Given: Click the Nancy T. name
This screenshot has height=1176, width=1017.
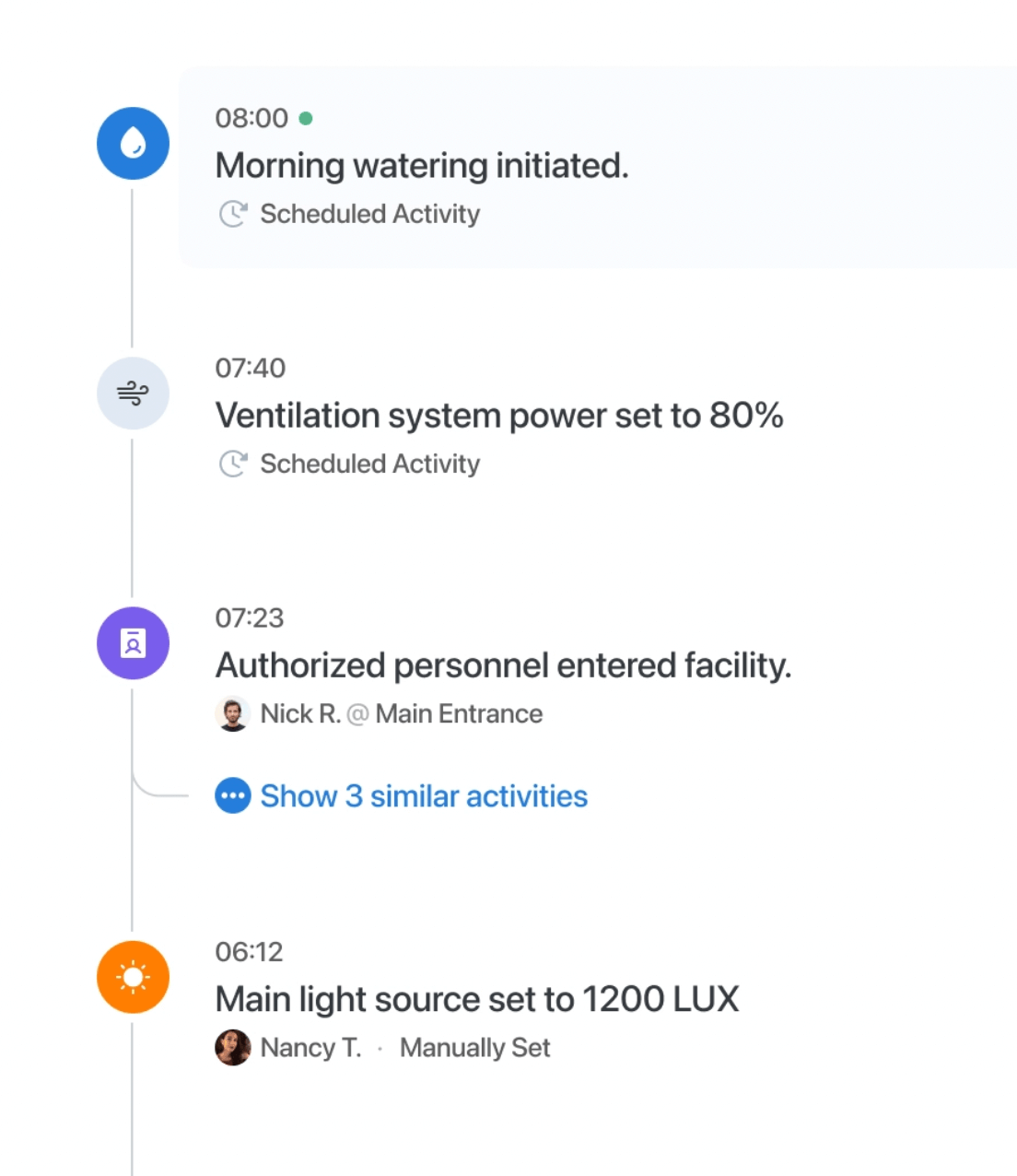Looking at the screenshot, I should point(310,1048).
